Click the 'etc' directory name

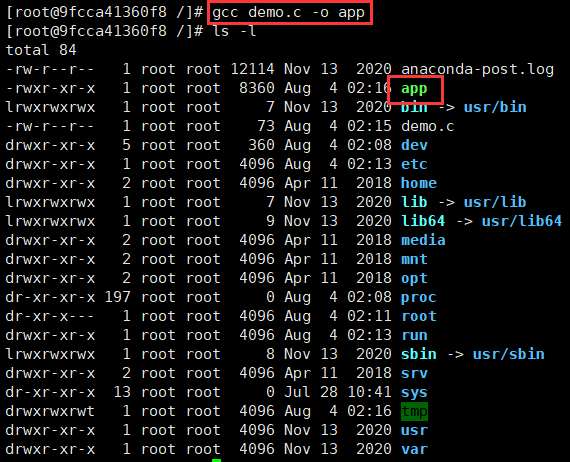[x=414, y=164]
